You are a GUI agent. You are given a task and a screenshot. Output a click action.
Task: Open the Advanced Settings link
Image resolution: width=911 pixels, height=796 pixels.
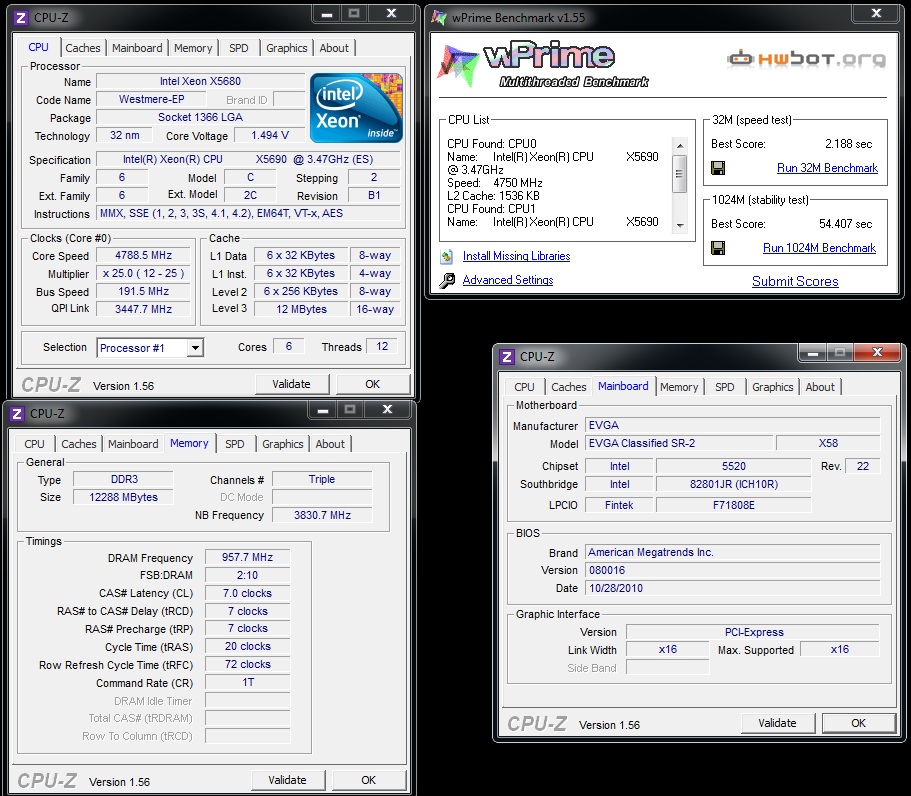(x=508, y=280)
